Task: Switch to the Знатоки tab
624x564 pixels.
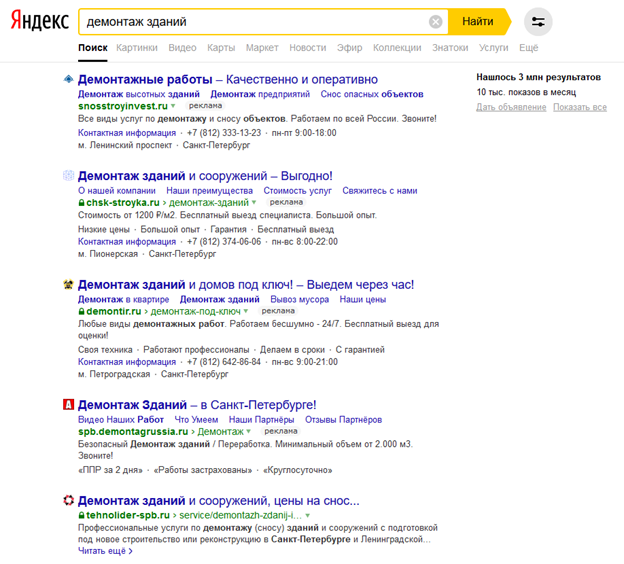Action: coord(450,48)
